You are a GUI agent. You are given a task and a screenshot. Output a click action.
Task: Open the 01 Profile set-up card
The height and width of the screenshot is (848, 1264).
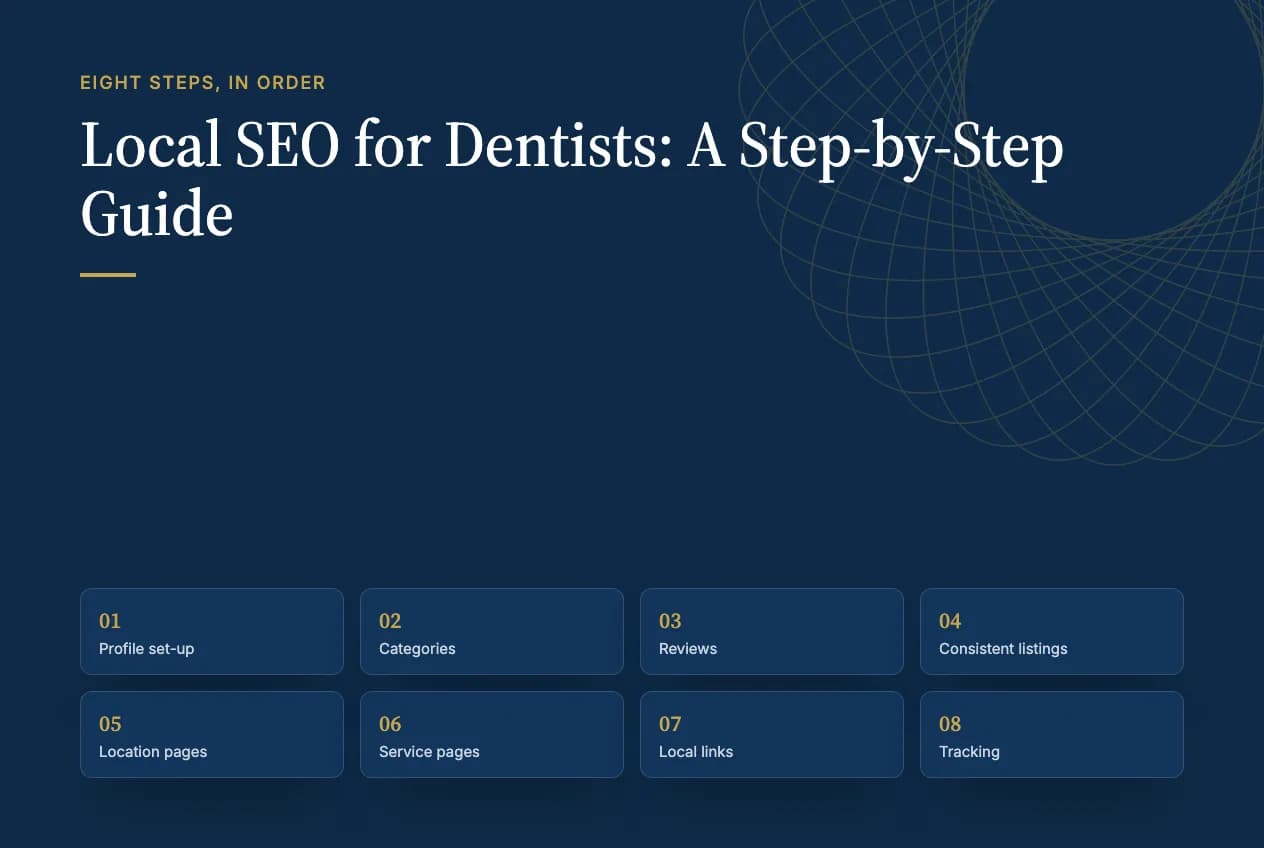212,631
